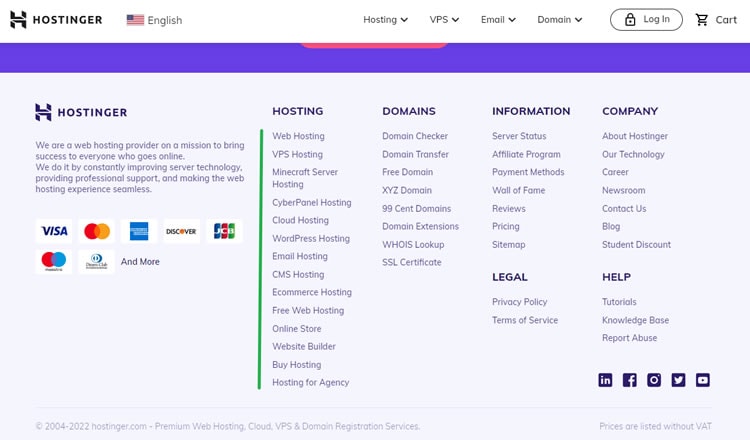750x440 pixels.
Task: Open the Knowledge Base link
Action: (x=635, y=320)
